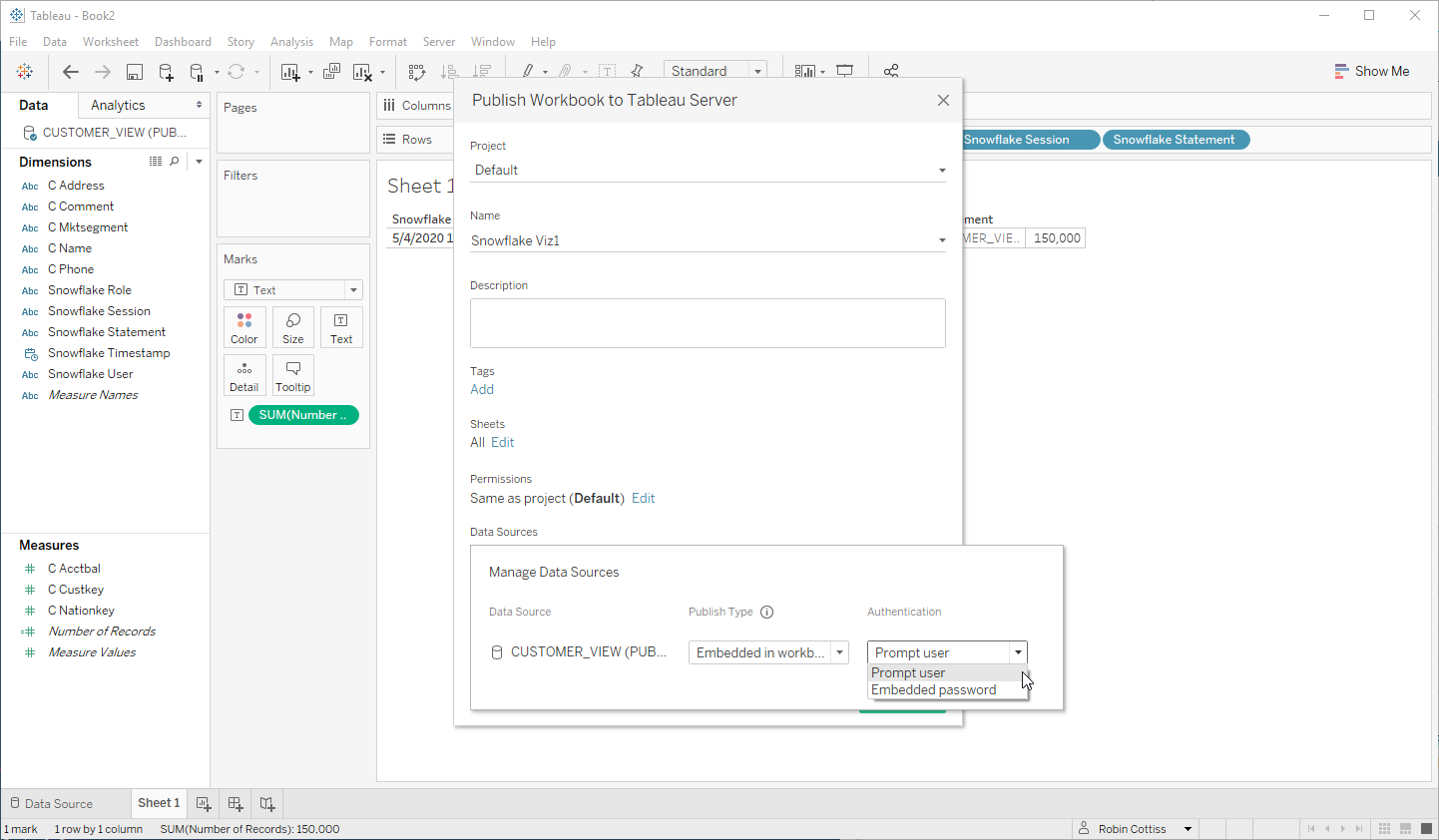
Task: Switch to the Analytics pane tab
Action: (118, 105)
